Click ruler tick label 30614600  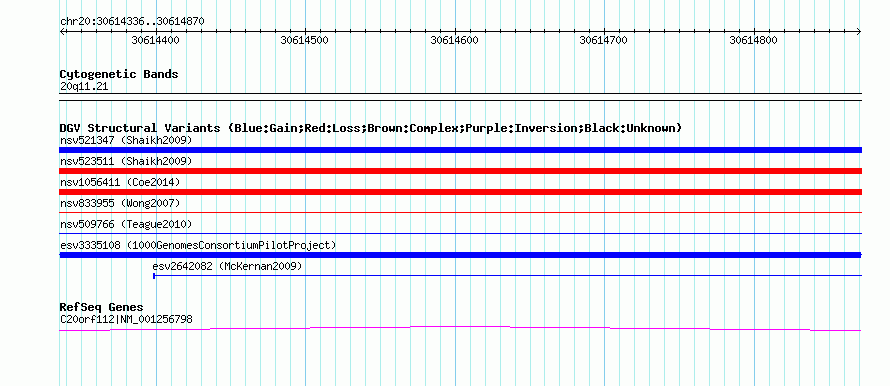tap(454, 40)
